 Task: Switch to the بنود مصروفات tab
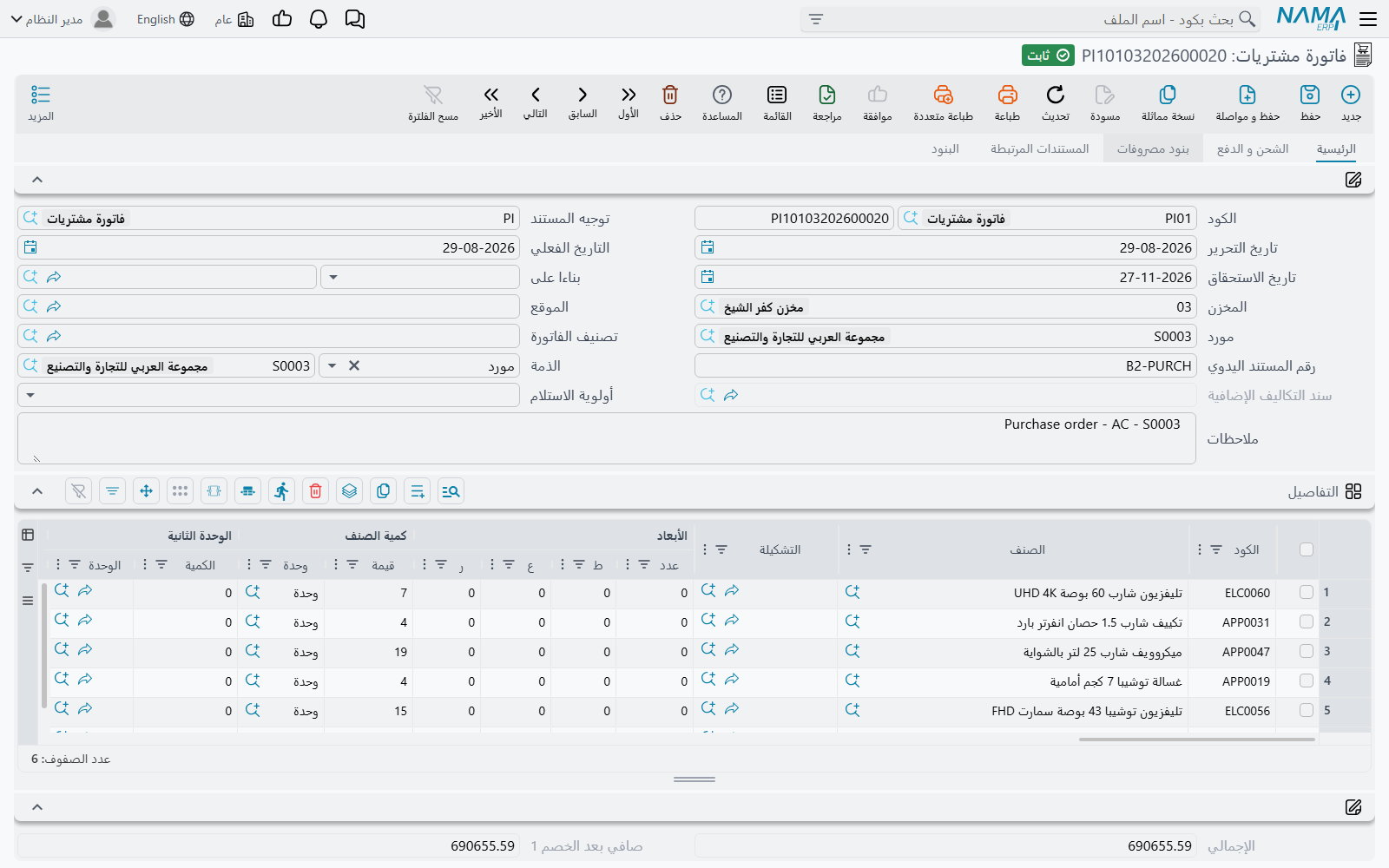point(1153,149)
